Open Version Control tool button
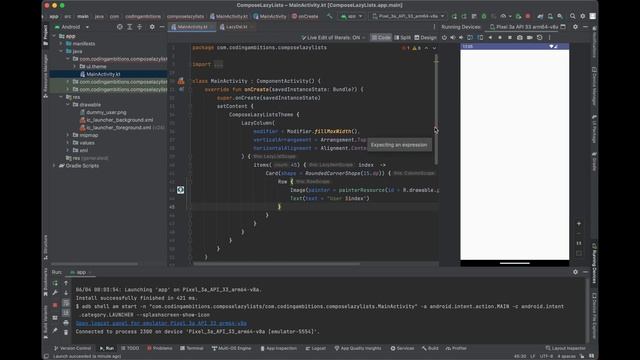640x360 pixels. click(x=72, y=348)
